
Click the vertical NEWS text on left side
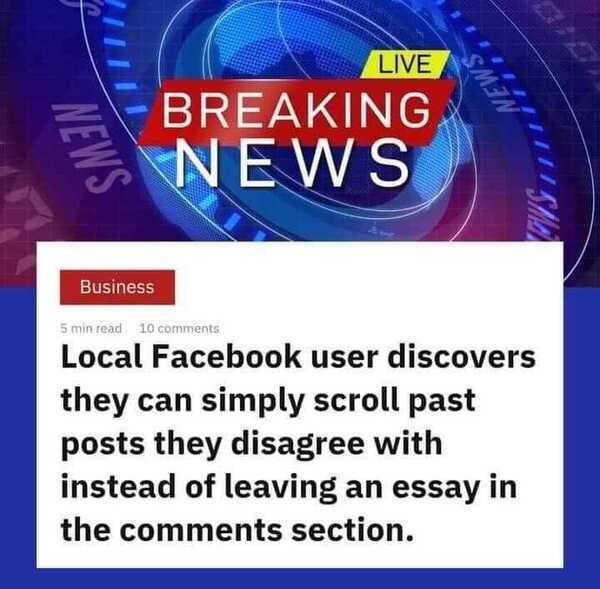(x=90, y=147)
